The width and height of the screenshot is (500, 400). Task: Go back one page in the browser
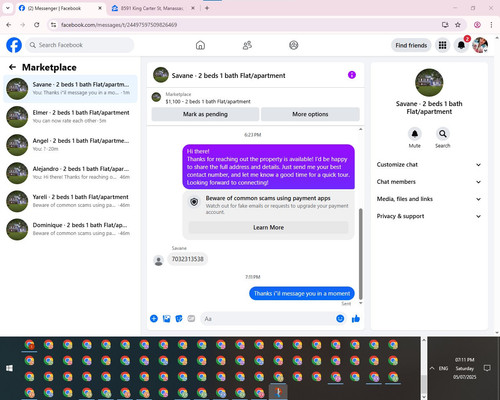pyautogui.click(x=9, y=25)
